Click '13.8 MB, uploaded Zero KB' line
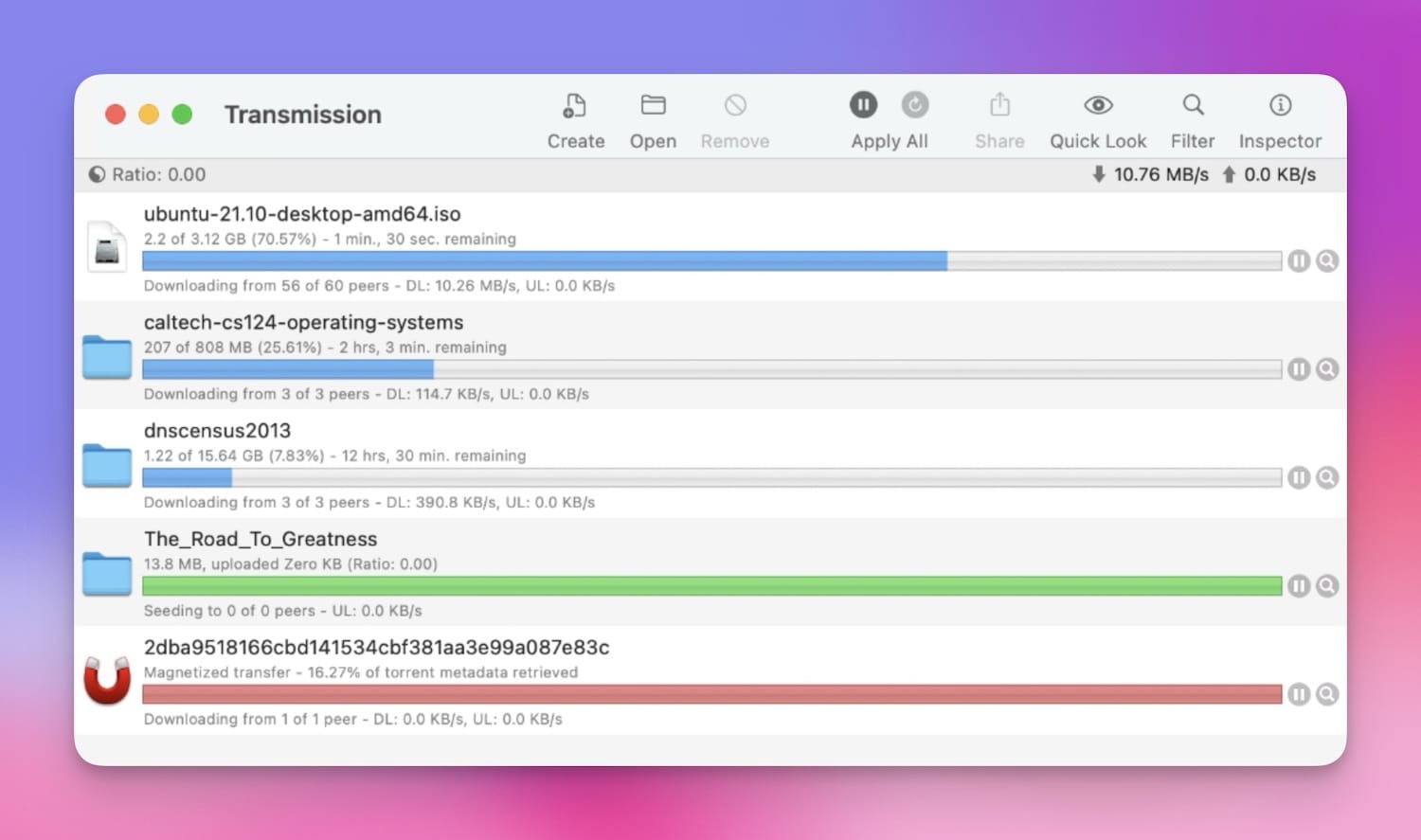 pos(291,564)
